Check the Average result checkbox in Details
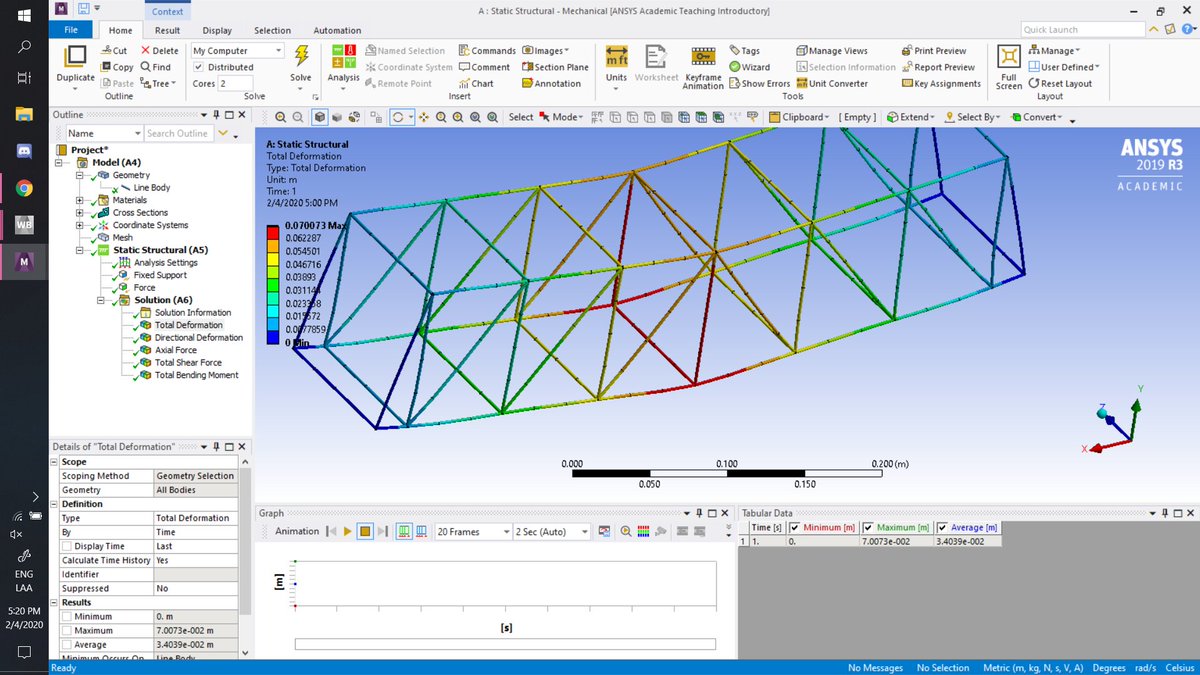1200x675 pixels. [66, 645]
